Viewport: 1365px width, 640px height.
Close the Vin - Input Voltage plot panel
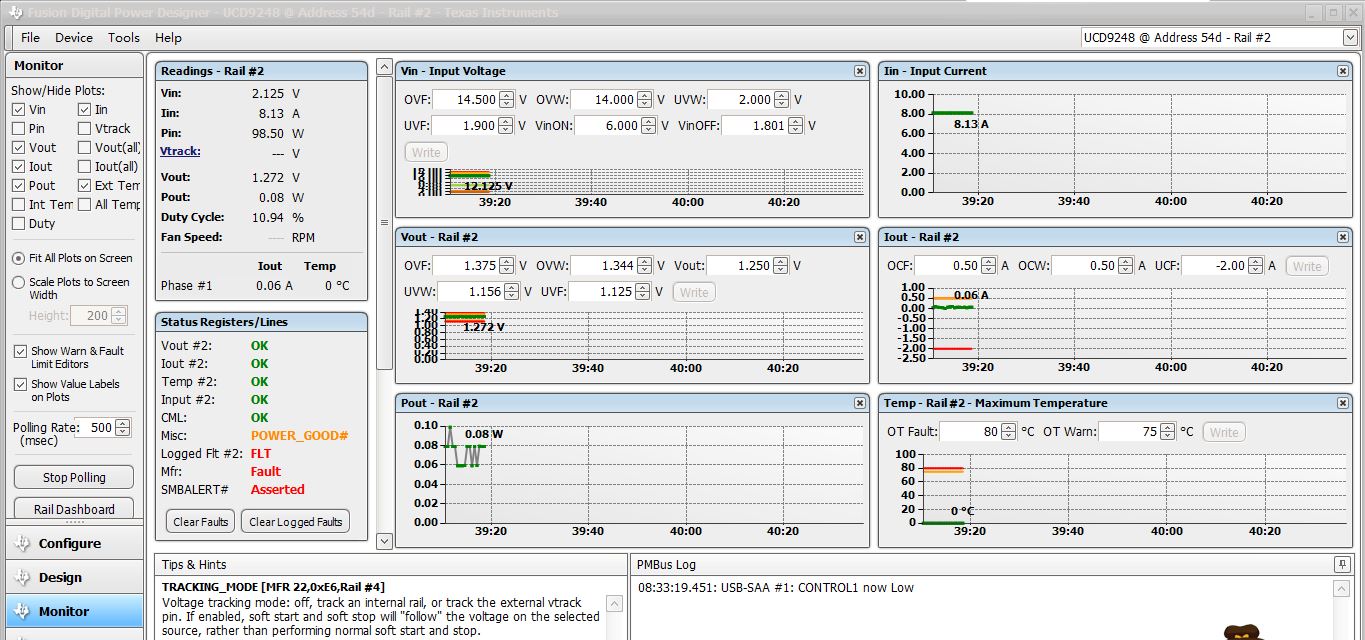point(860,71)
